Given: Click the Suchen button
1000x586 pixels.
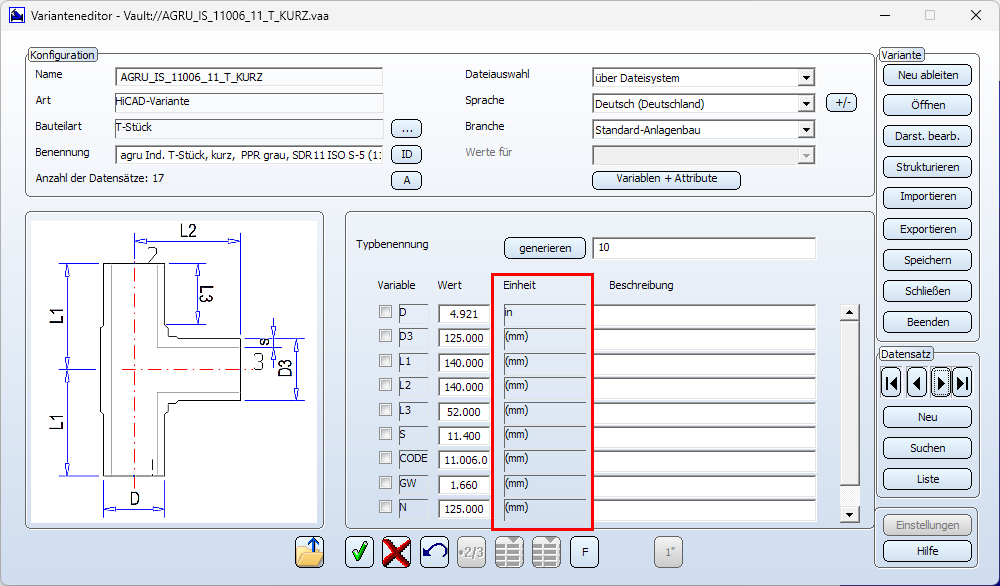Looking at the screenshot, I should (927, 448).
